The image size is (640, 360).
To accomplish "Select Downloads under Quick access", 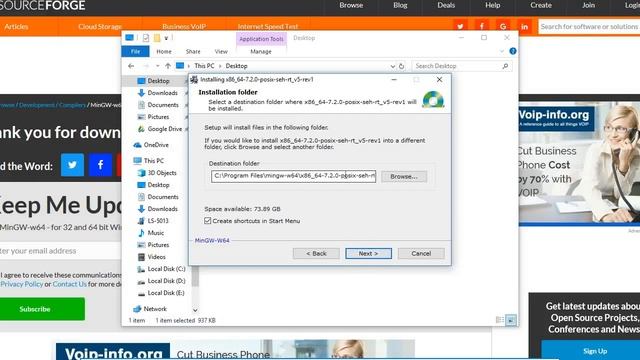I will point(162,93).
